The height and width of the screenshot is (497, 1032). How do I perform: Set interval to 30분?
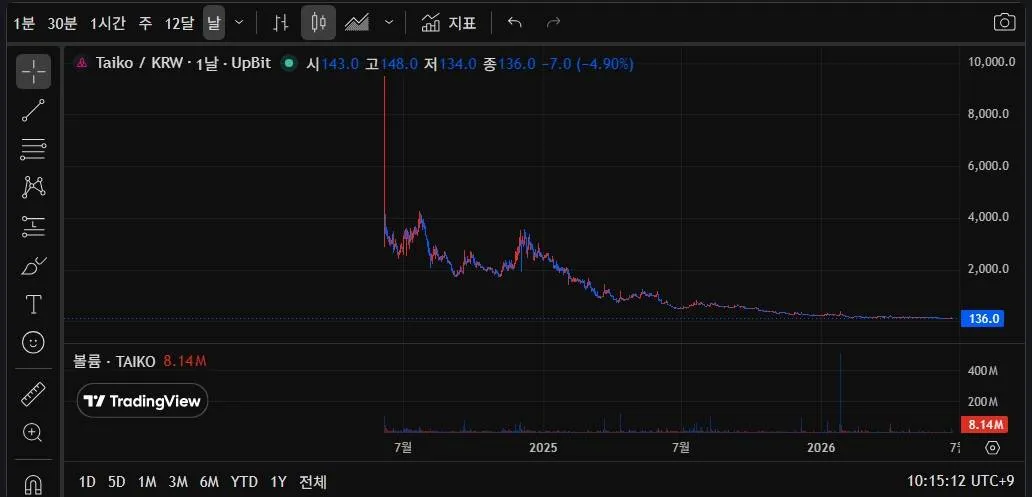point(63,24)
